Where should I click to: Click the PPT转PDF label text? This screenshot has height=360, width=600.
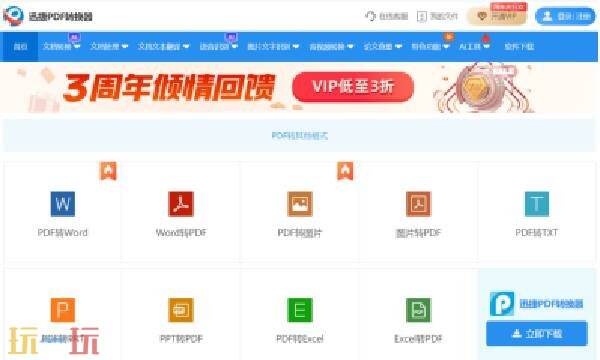click(x=181, y=339)
